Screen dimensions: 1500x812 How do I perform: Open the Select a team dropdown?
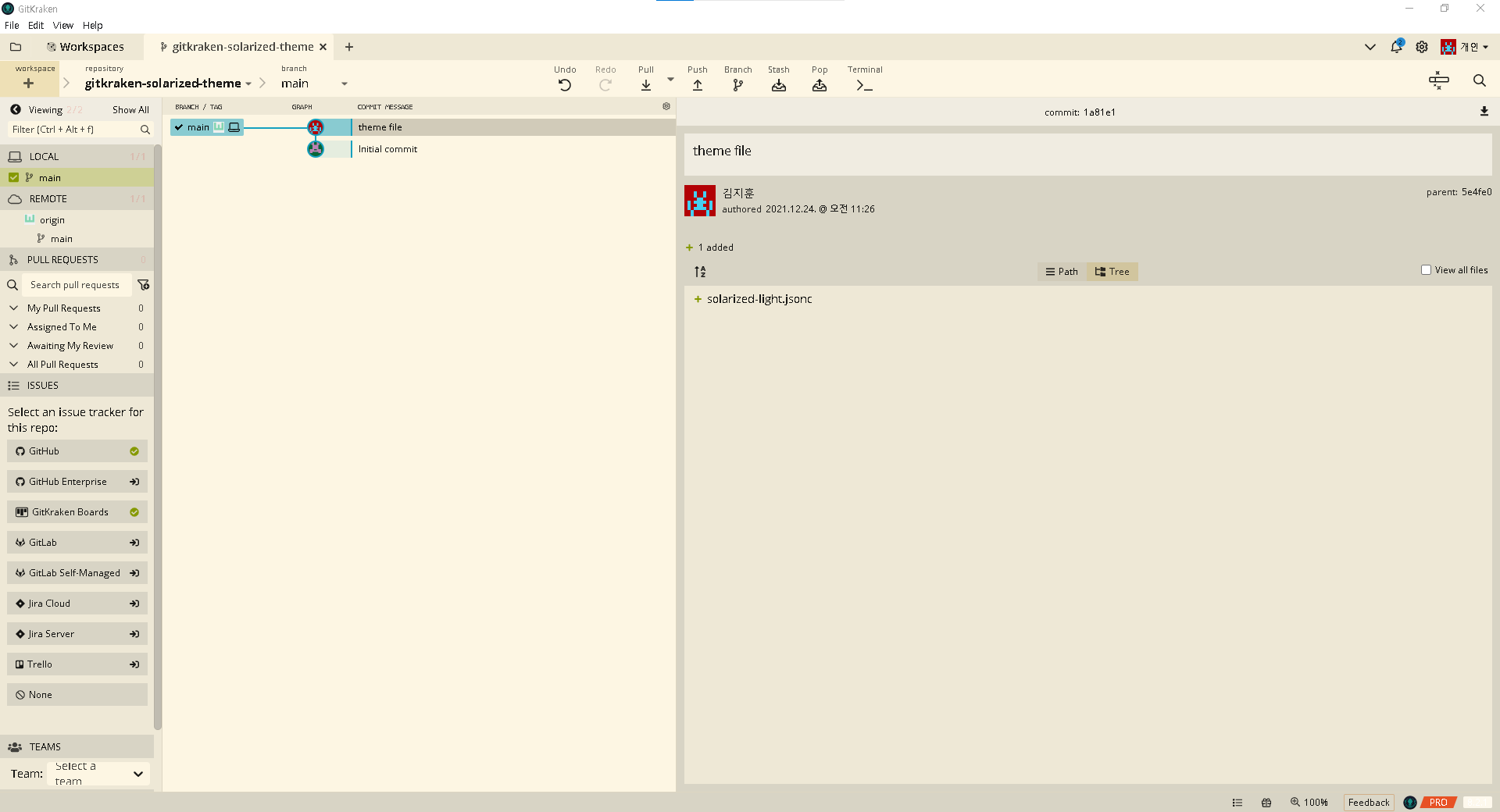98,774
